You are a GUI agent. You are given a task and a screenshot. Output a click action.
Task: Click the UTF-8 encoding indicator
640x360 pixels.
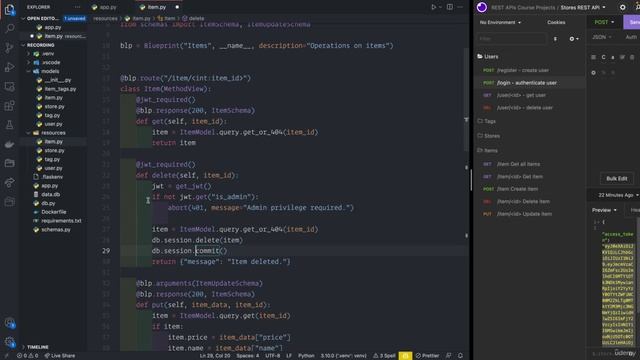coord(273,356)
